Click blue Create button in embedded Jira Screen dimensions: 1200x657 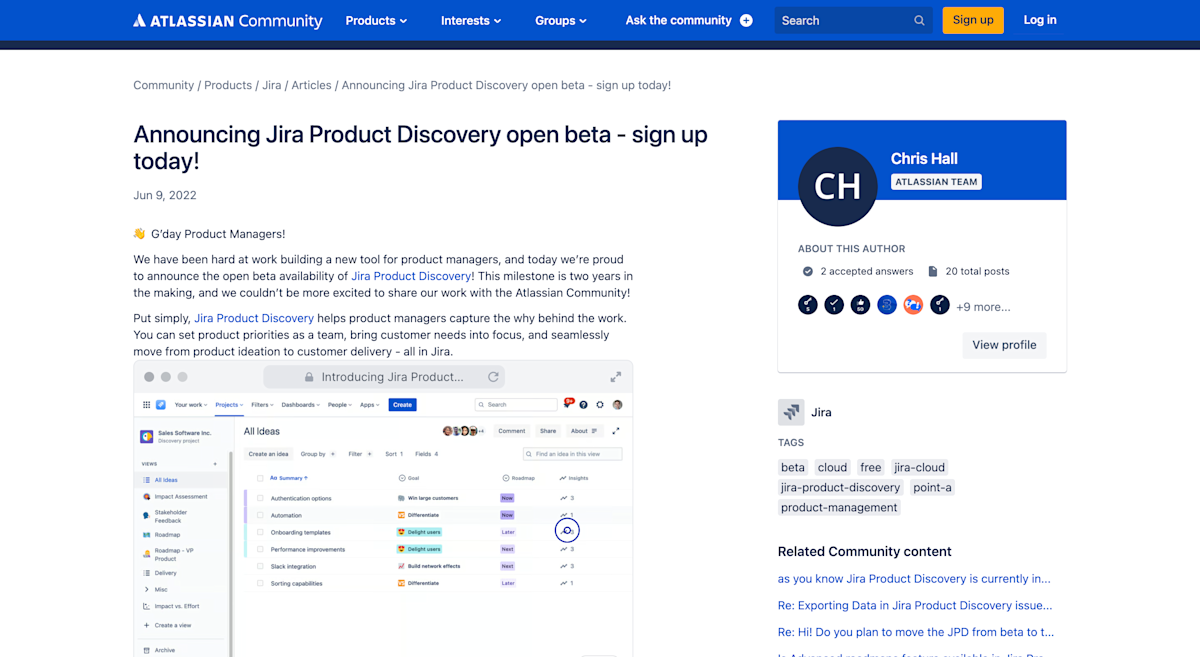tap(402, 405)
